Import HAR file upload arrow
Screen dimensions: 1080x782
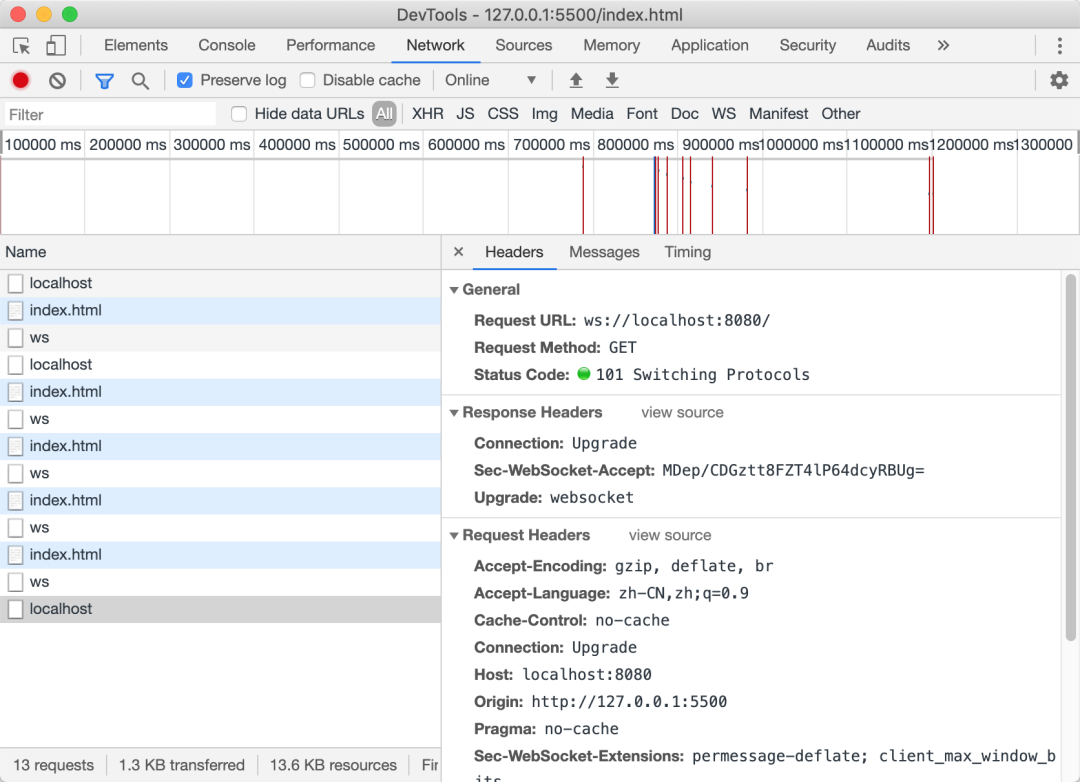(576, 81)
